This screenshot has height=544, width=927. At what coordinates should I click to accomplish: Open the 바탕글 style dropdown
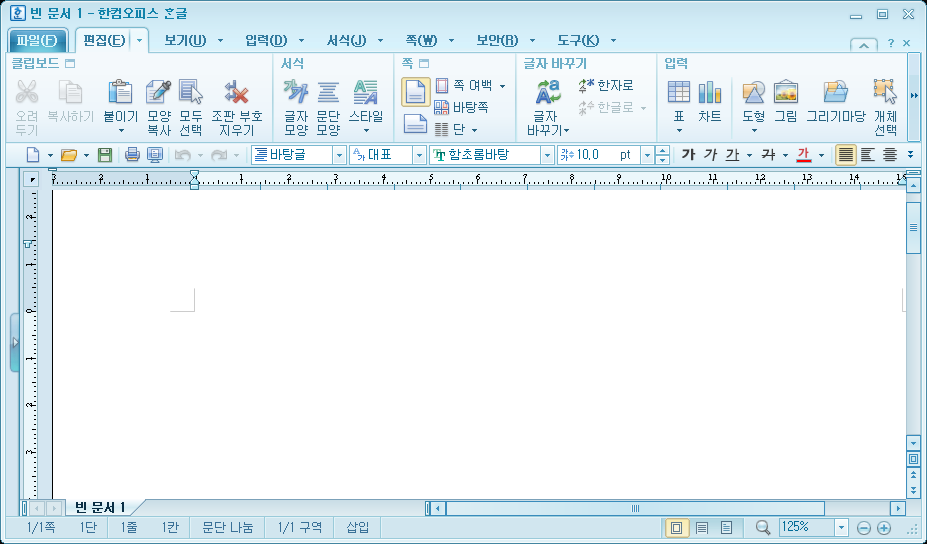(339, 156)
